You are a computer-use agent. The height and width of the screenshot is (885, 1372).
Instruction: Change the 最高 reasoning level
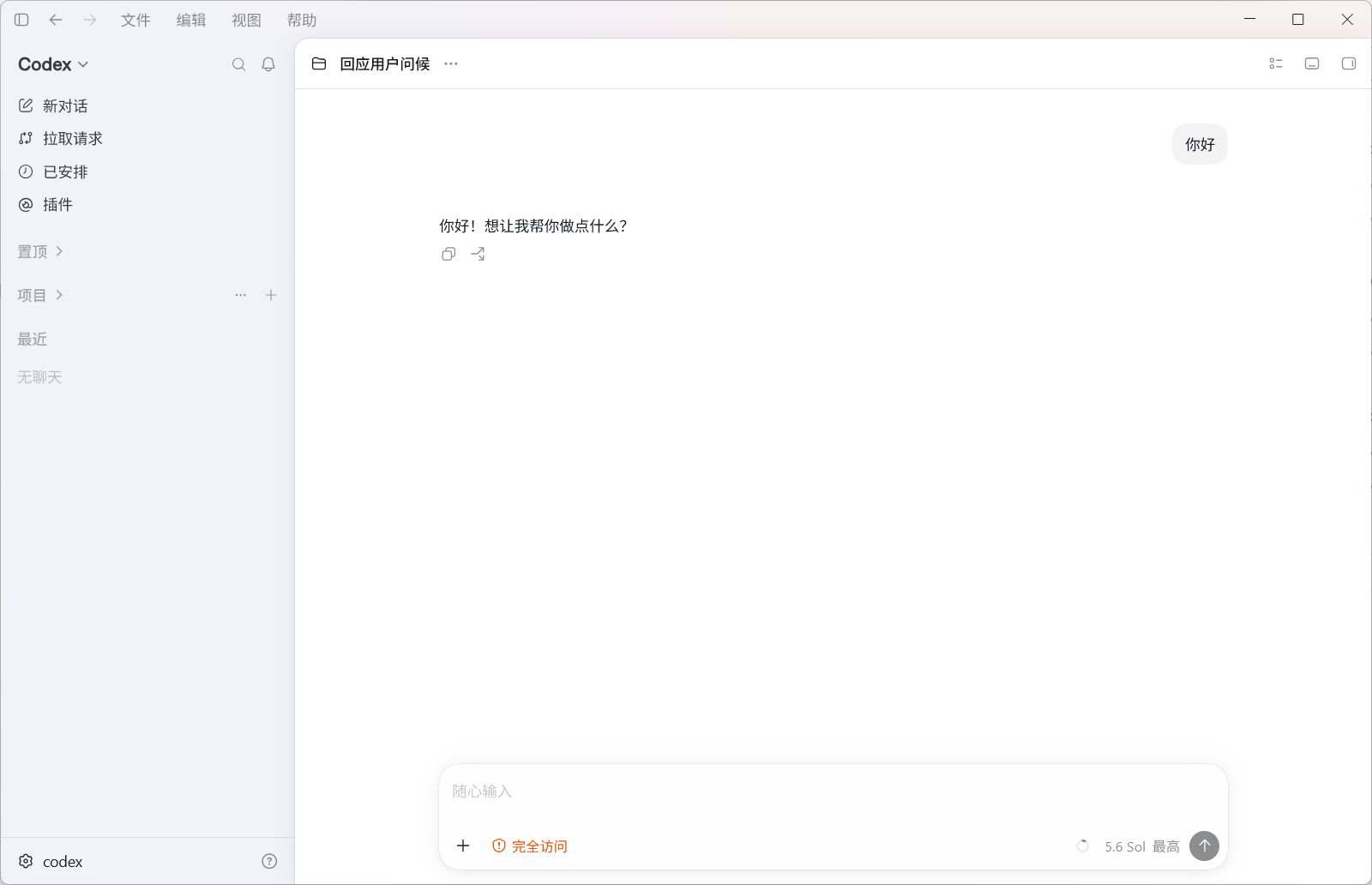[x=1165, y=846]
